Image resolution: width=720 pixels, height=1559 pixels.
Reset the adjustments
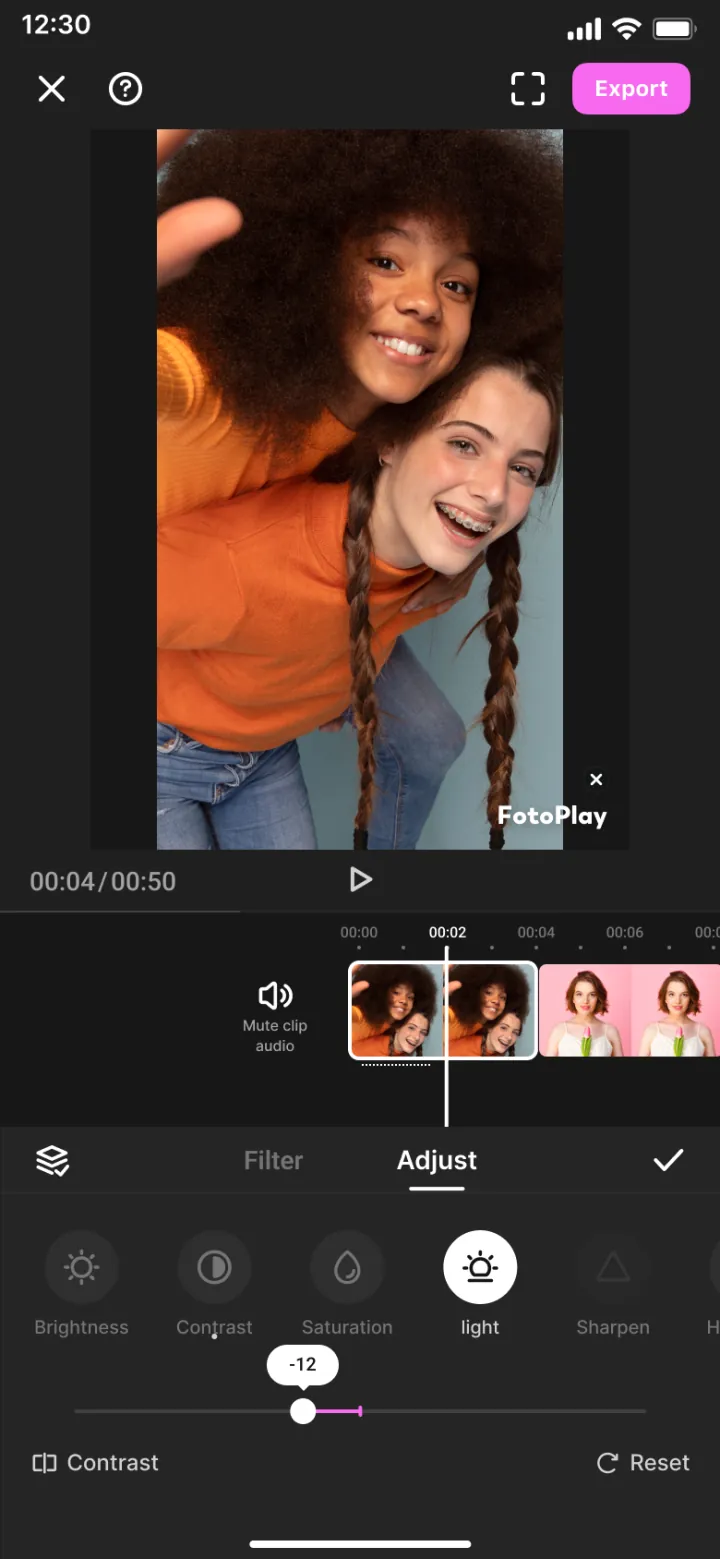tap(643, 1463)
